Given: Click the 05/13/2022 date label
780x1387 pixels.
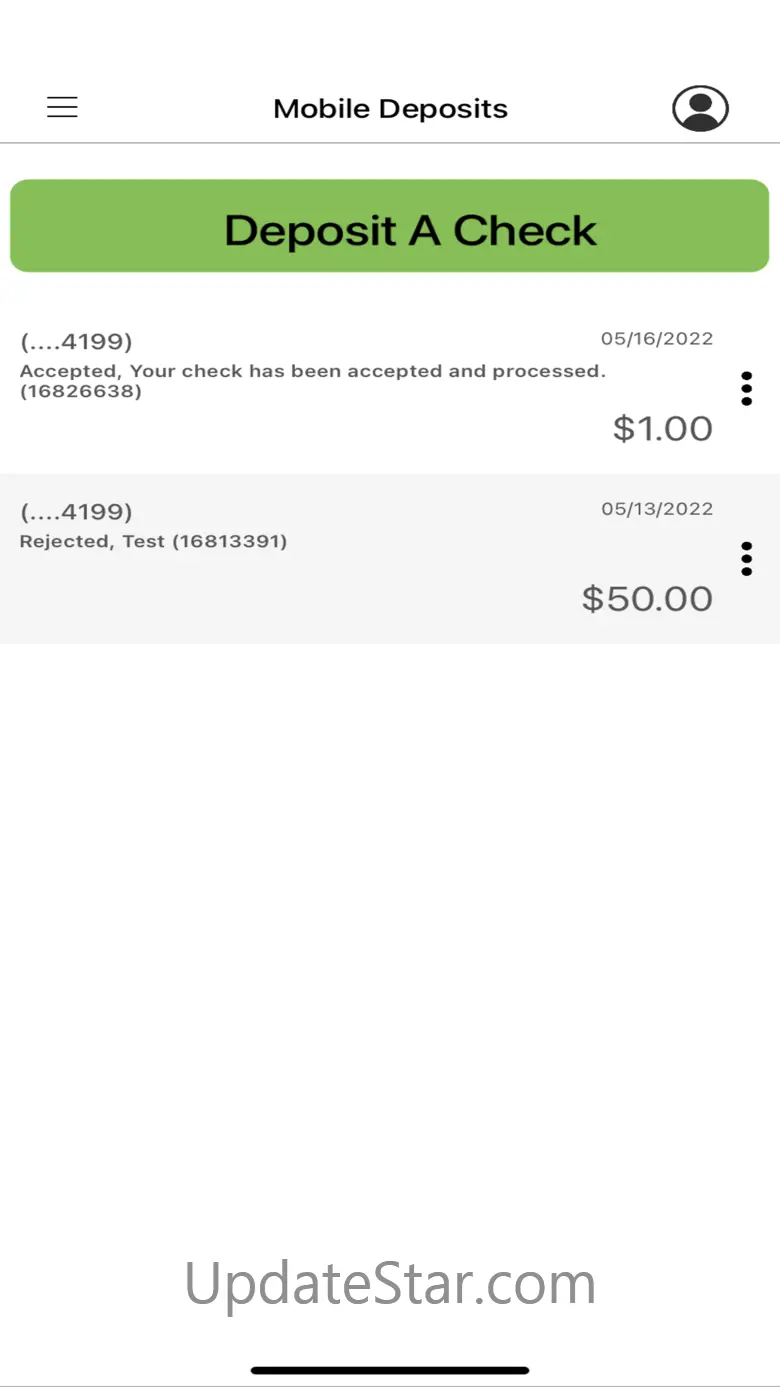Looking at the screenshot, I should click(x=657, y=509).
